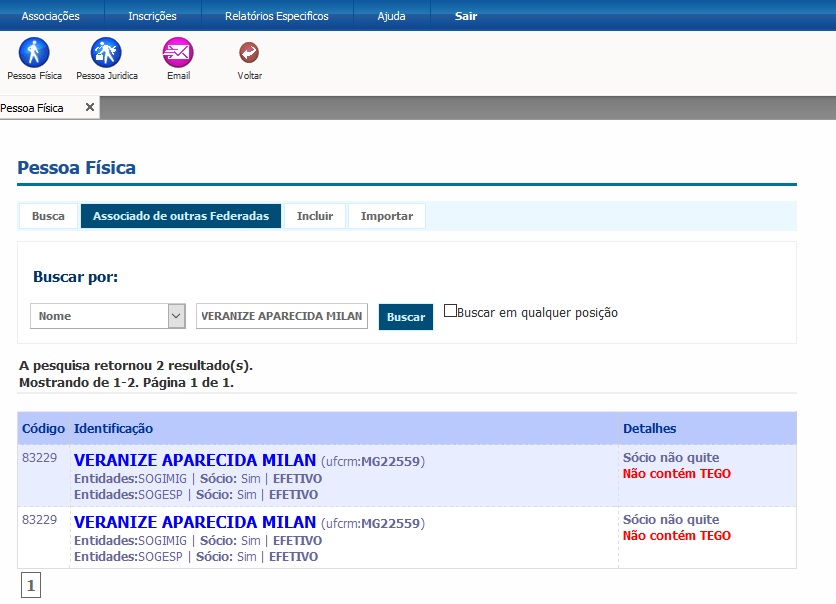Viewport: 836px width, 604px height.
Task: Open the Relatórios Específicos menu
Action: [276, 16]
